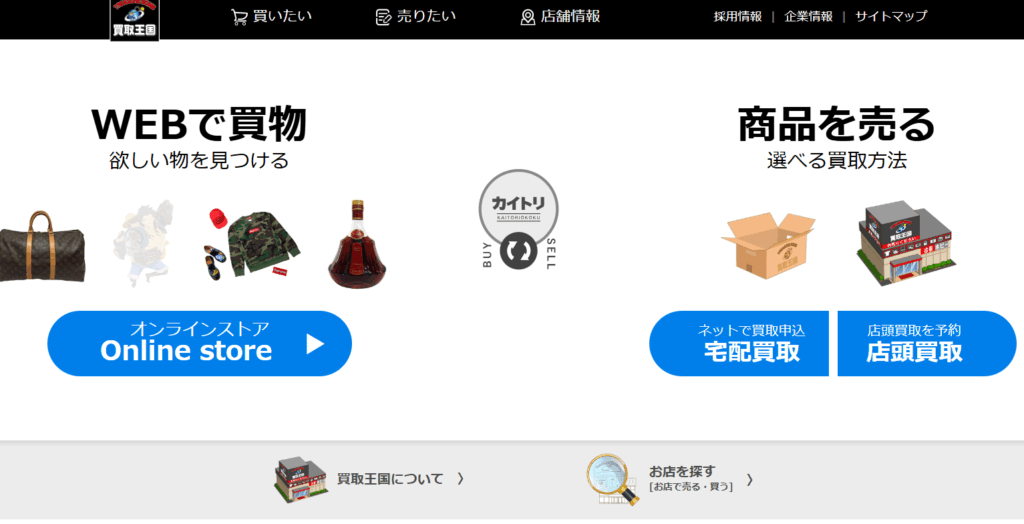This screenshot has width=1024, height=524.
Task: Select the cardboard box delivery image
Action: click(x=768, y=245)
